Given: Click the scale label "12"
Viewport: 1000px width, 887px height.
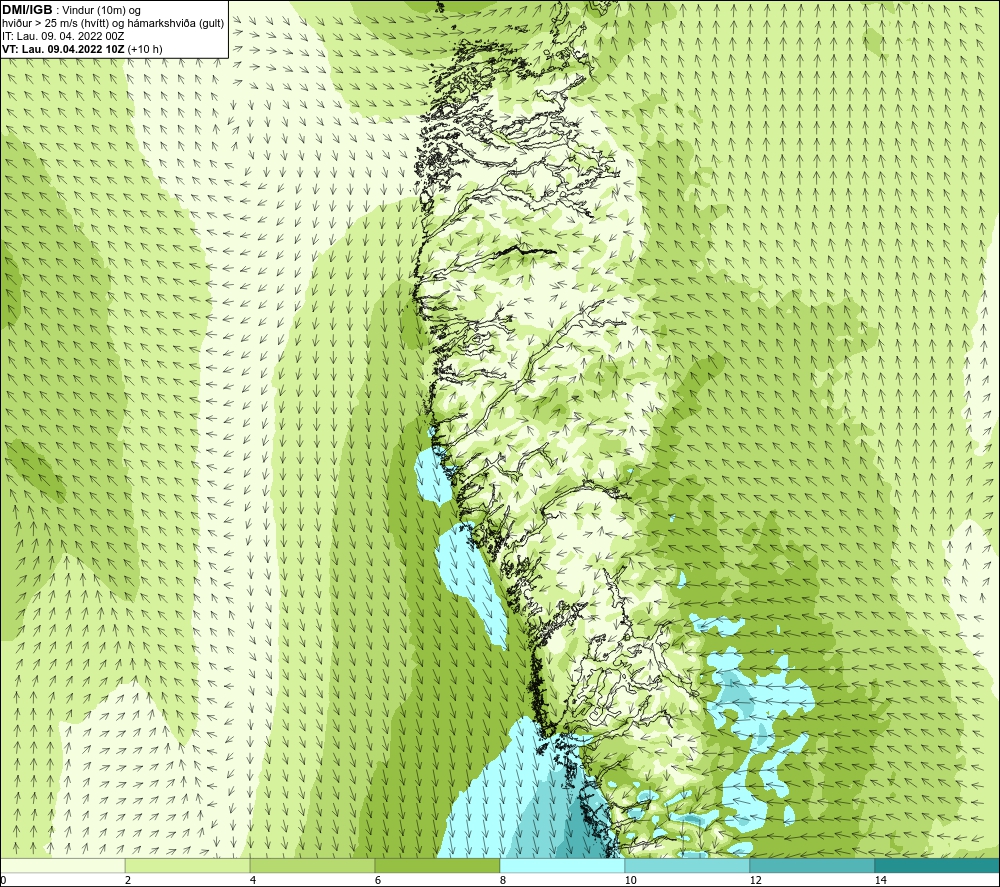Looking at the screenshot, I should click(756, 880).
